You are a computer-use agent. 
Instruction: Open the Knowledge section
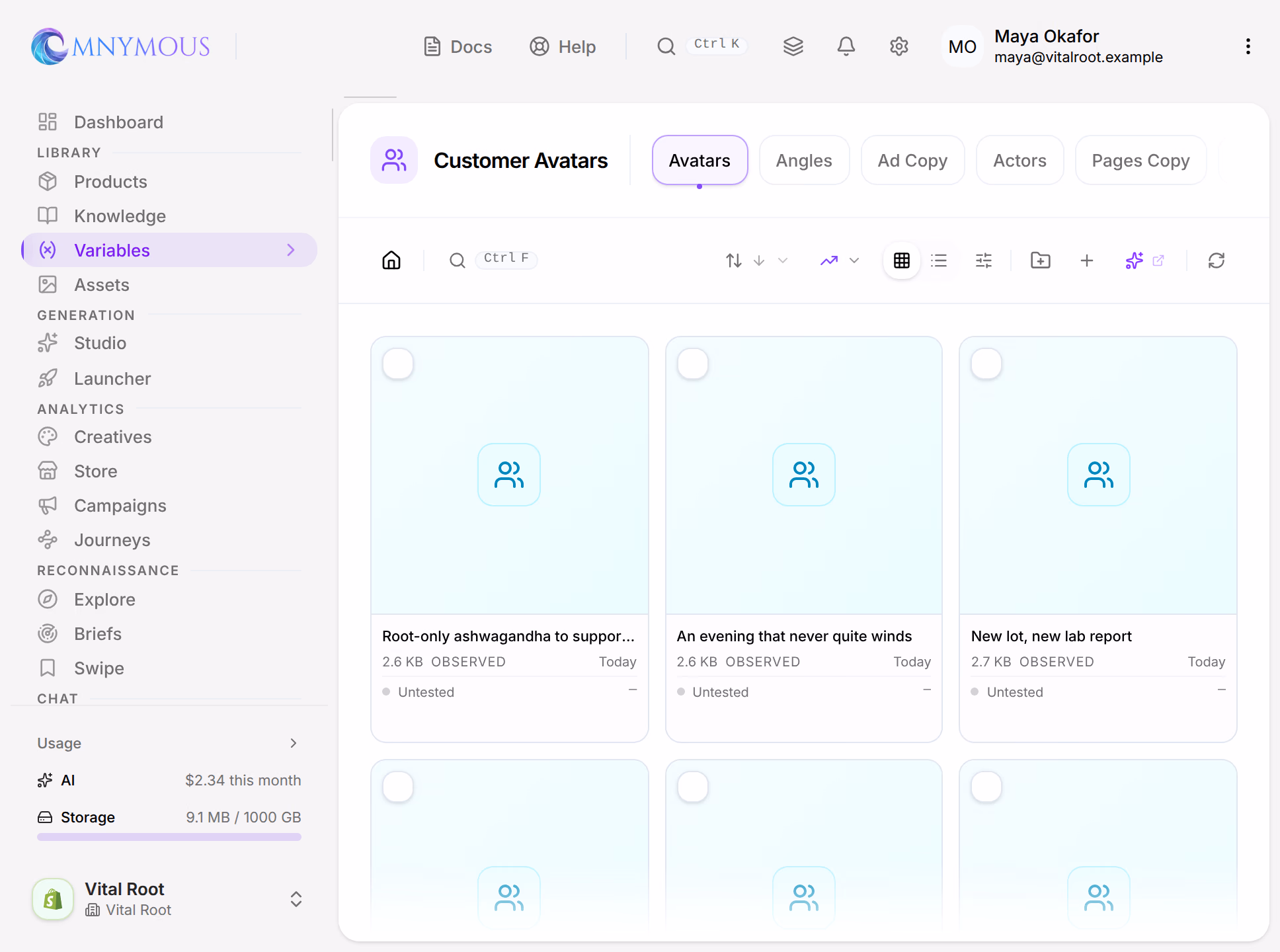[x=169, y=216]
